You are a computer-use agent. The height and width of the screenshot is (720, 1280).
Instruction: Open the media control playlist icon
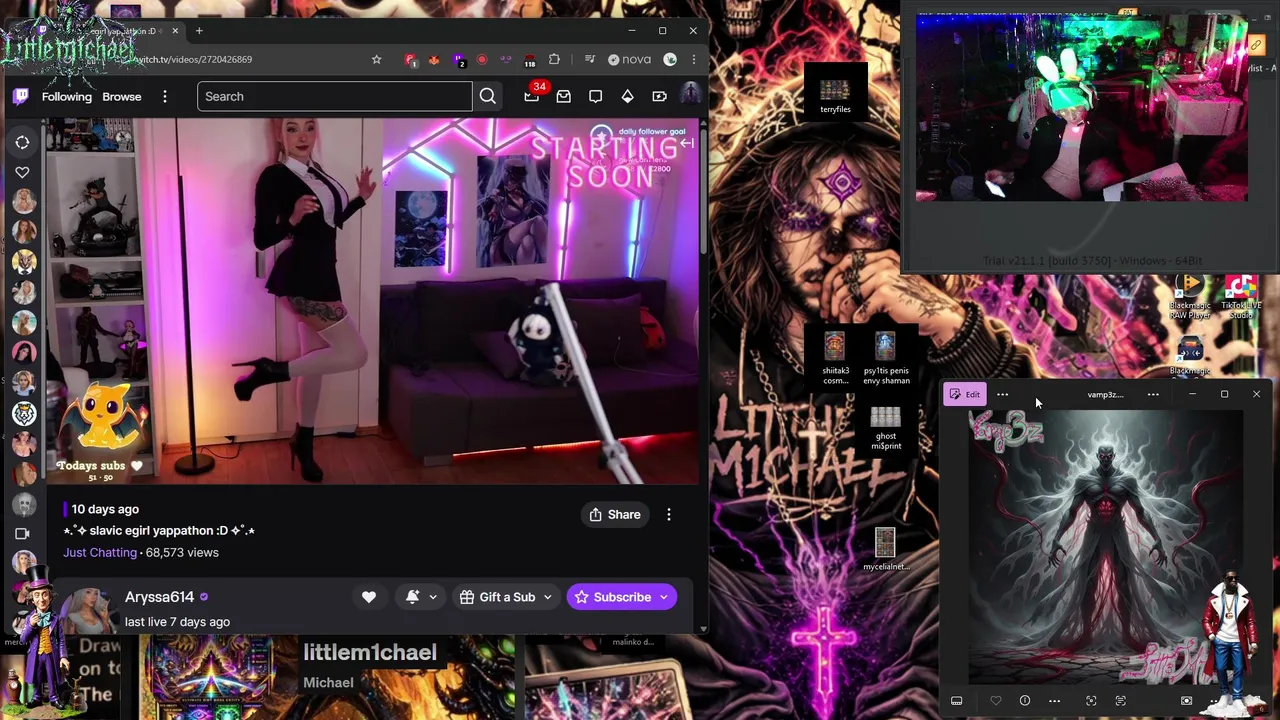(590, 60)
